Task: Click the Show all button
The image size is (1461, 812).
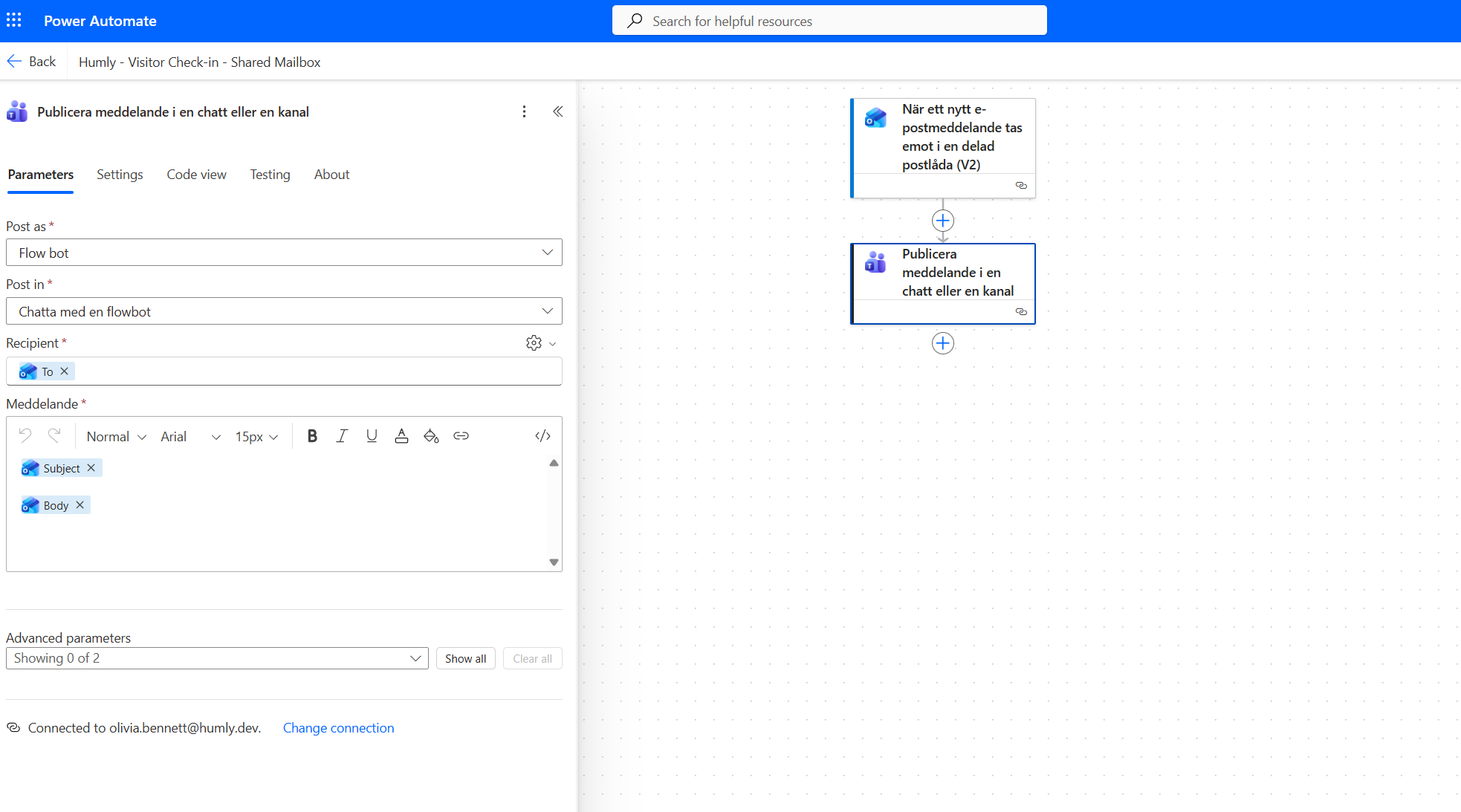Action: pos(465,659)
